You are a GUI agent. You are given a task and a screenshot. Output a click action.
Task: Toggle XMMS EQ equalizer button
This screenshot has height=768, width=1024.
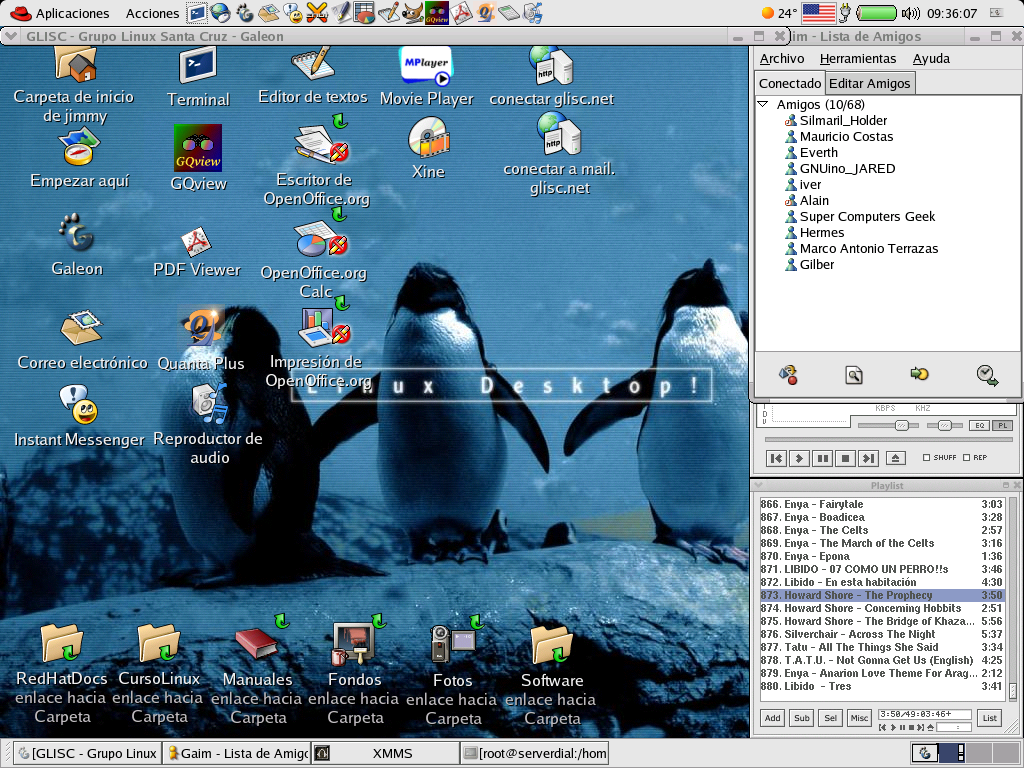(x=980, y=426)
